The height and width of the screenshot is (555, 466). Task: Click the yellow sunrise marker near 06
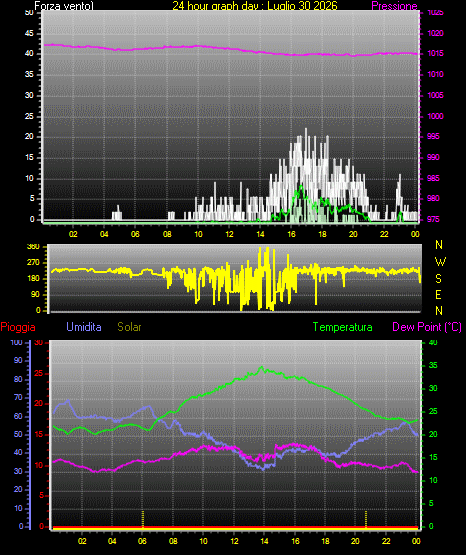point(143,519)
